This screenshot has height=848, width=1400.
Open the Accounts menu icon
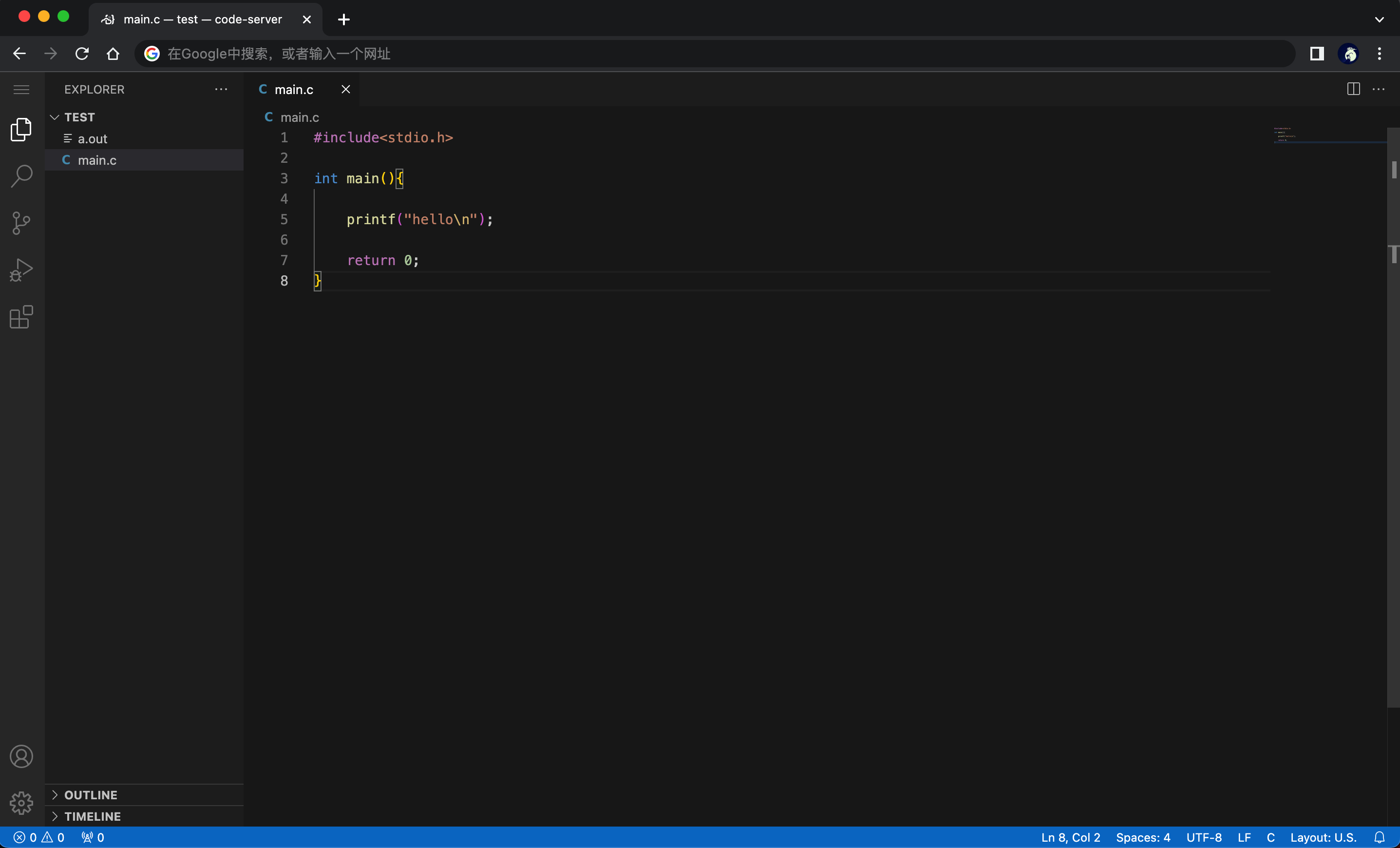coord(21,756)
